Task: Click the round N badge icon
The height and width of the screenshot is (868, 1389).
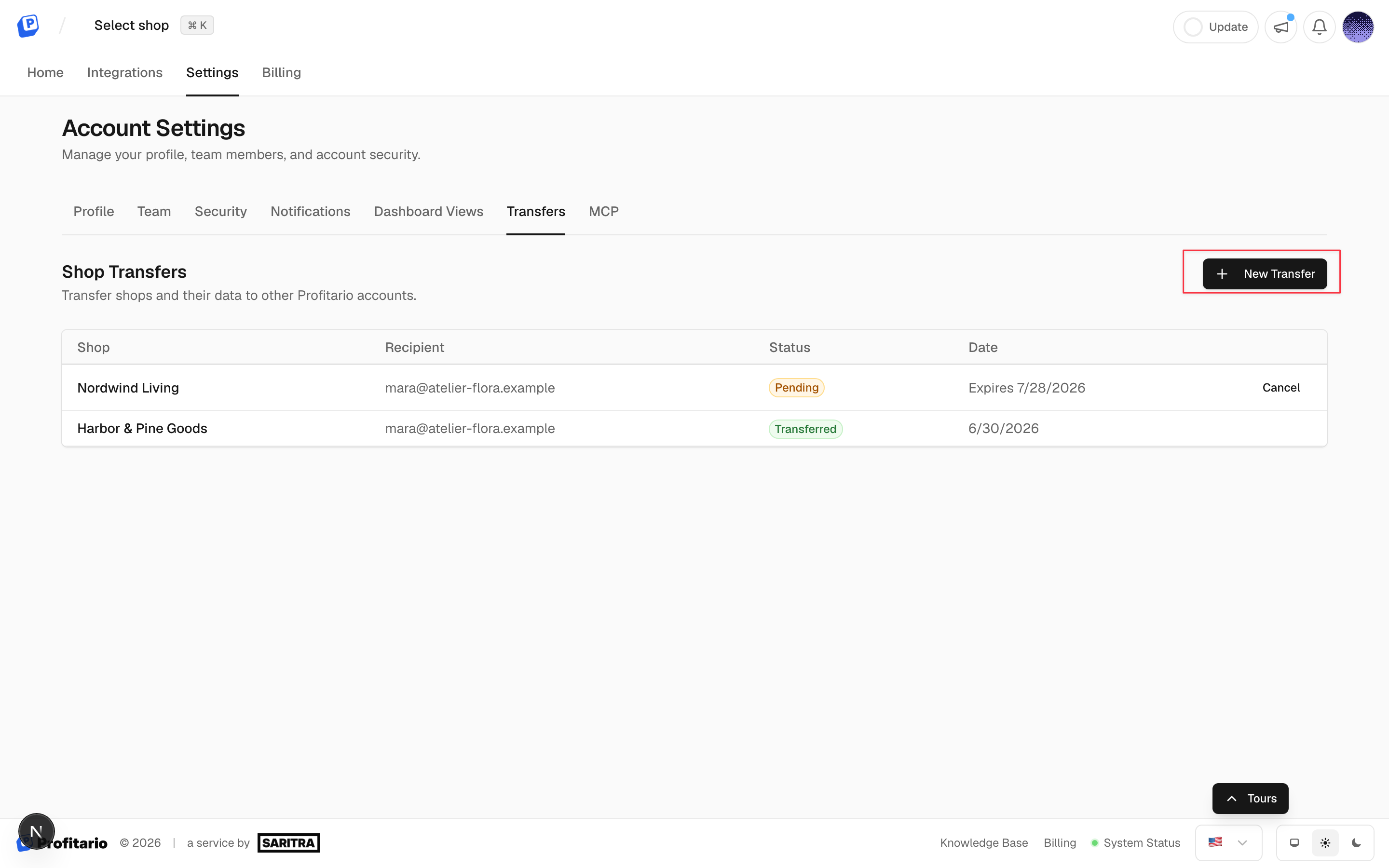Action: [37, 831]
